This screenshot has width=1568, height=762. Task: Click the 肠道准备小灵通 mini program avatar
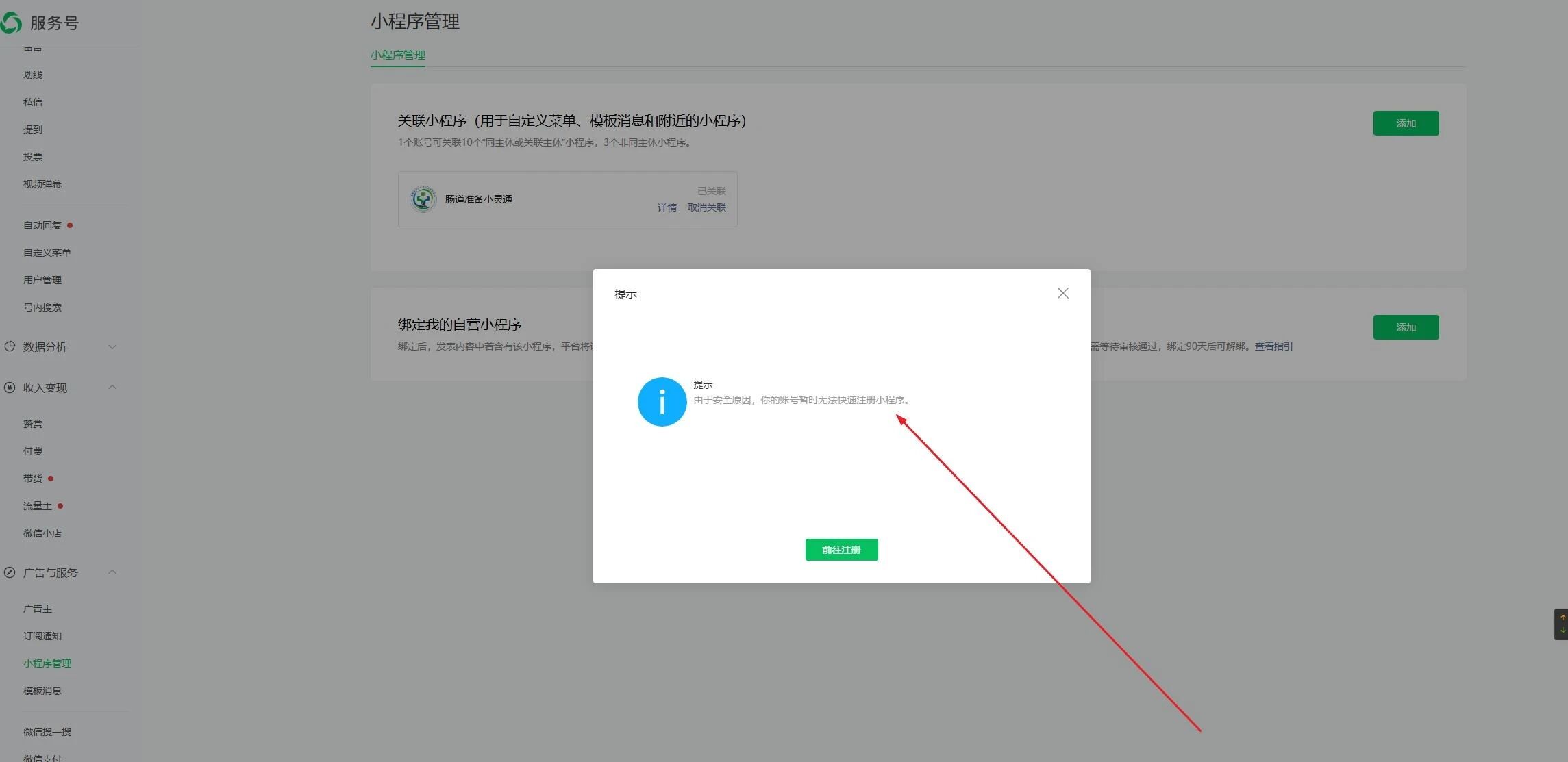[x=423, y=199]
